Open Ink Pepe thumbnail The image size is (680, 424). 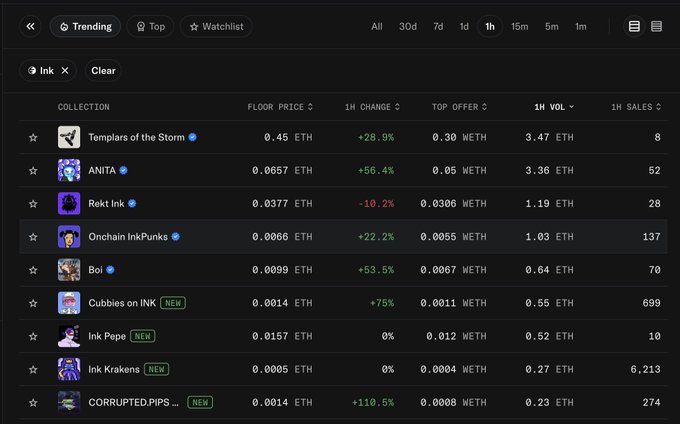tap(69, 336)
